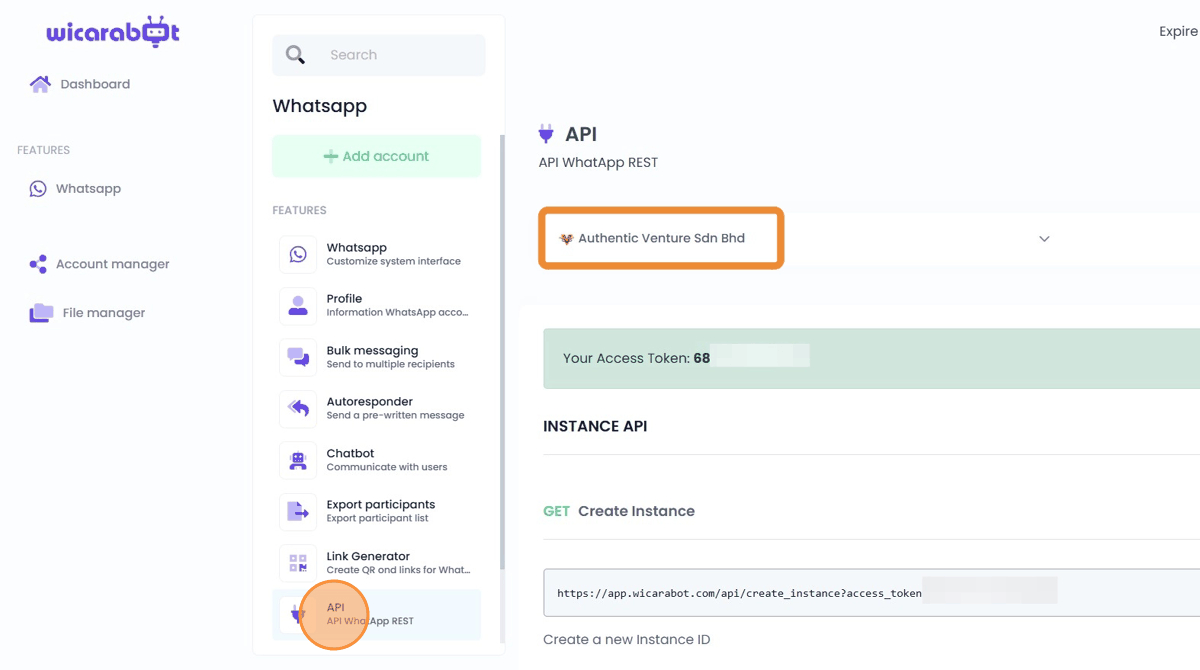Click the File manager folder icon
This screenshot has width=1200, height=670.
41,313
